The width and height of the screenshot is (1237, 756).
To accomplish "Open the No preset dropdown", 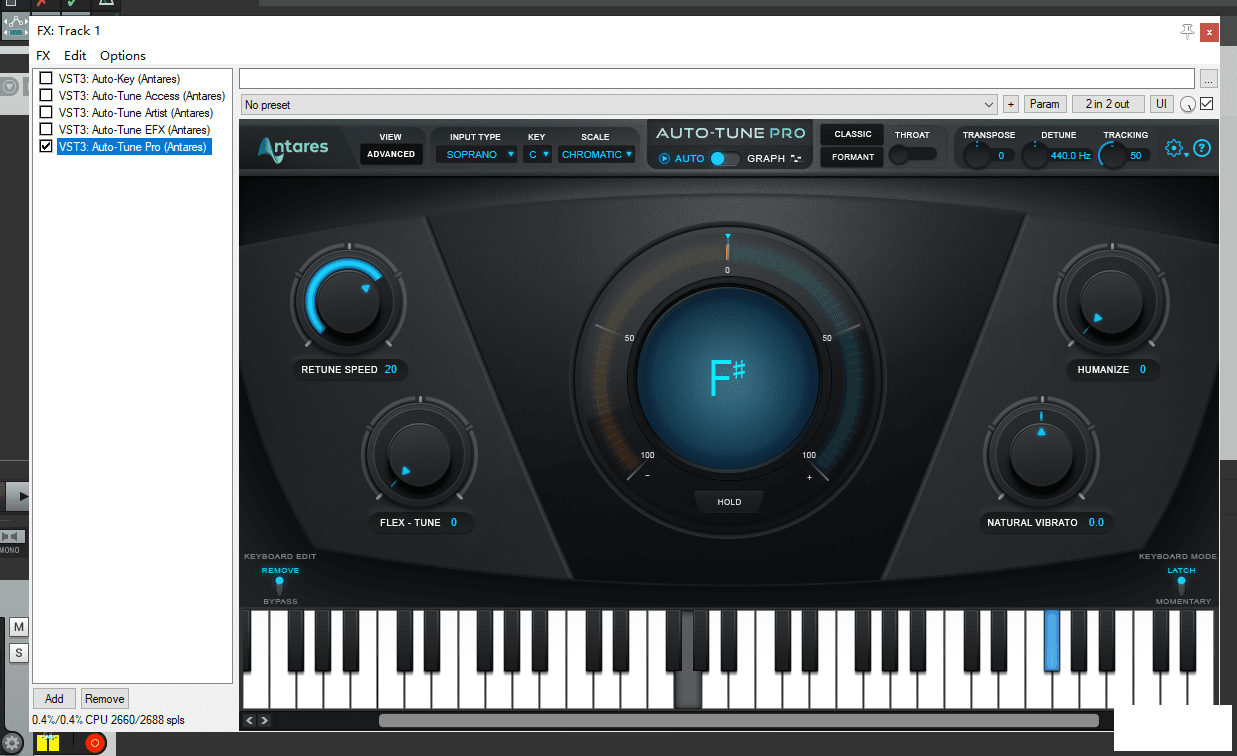I will (x=619, y=104).
